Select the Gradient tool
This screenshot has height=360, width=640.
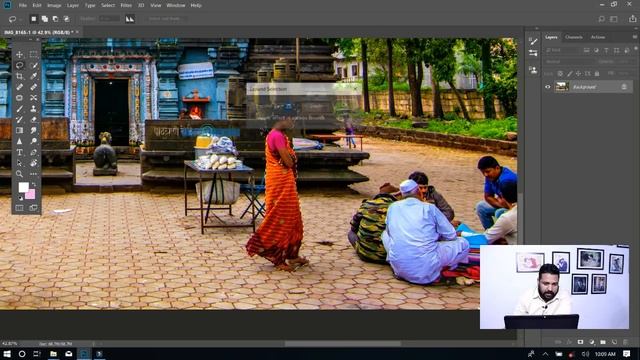tap(19, 131)
